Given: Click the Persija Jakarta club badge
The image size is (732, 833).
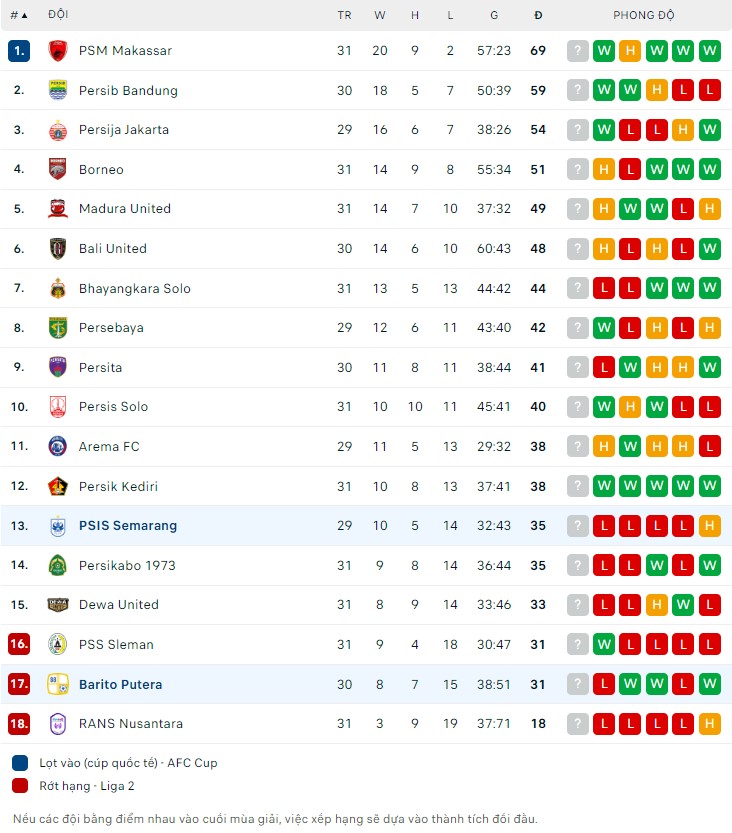Looking at the screenshot, I should (58, 130).
